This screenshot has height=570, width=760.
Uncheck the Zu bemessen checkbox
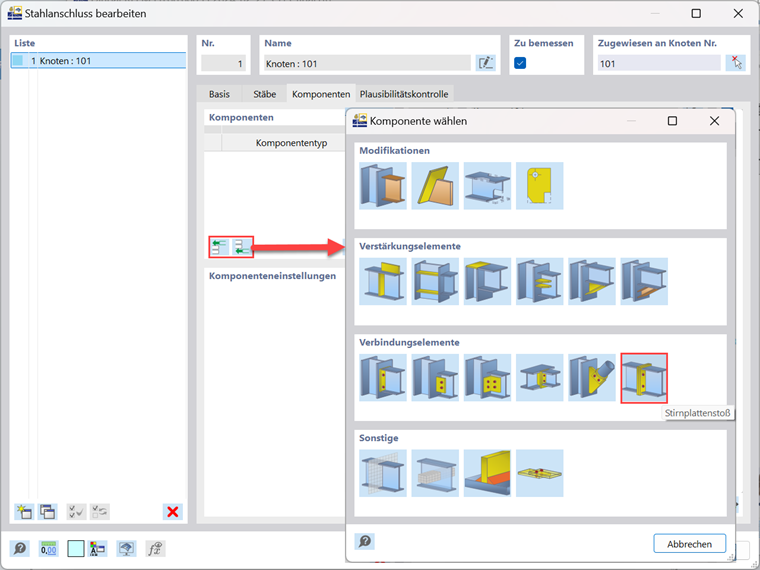click(520, 63)
